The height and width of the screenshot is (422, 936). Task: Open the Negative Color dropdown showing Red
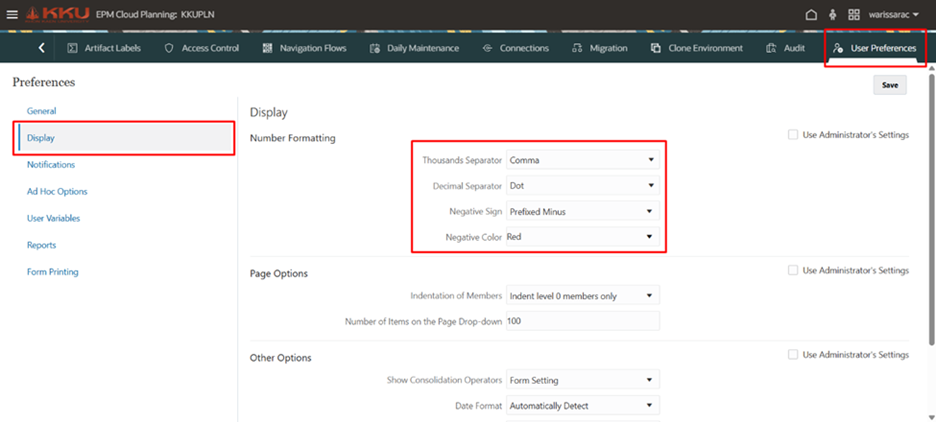(583, 237)
